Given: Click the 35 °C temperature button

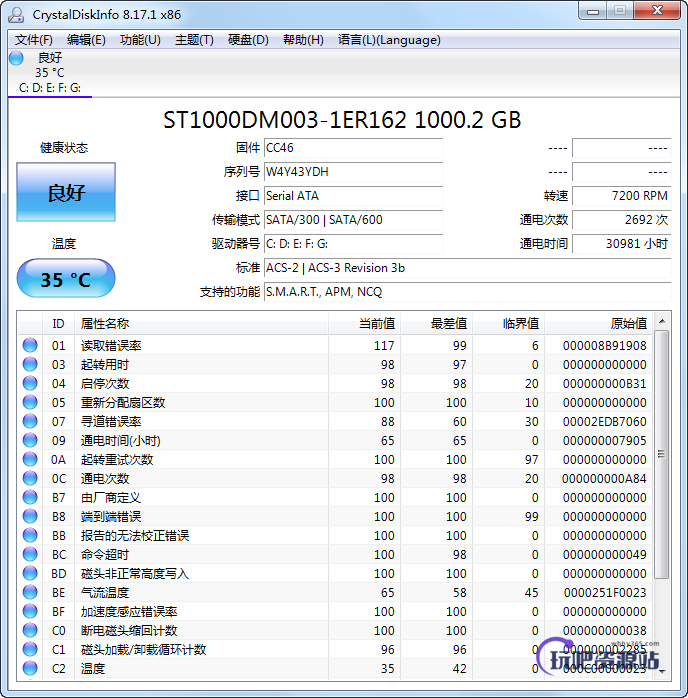Looking at the screenshot, I should 66,279.
